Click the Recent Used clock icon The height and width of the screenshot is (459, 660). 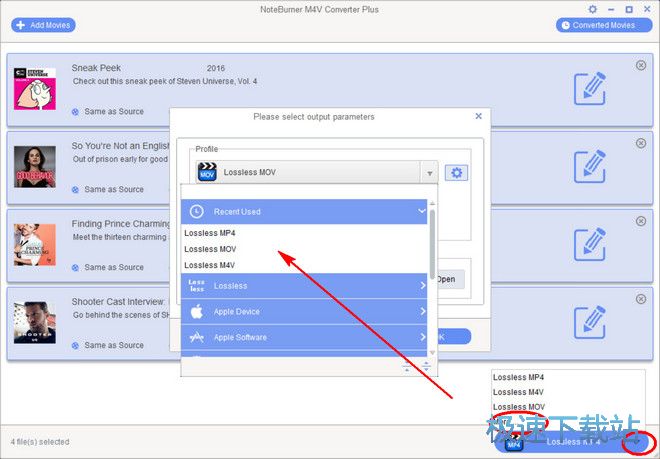[197, 211]
